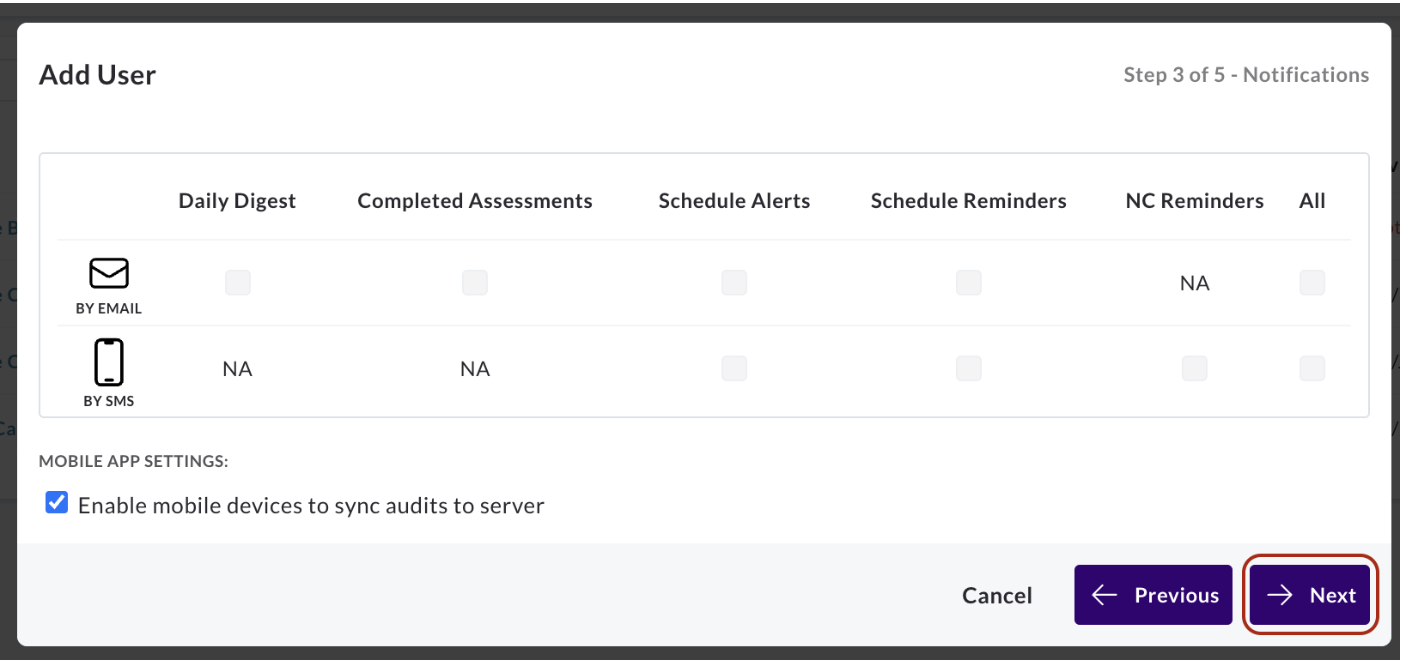Screen dimensions: 1406x662
Task: Click the Step 3 of 5 Notifications label
Action: (1246, 75)
